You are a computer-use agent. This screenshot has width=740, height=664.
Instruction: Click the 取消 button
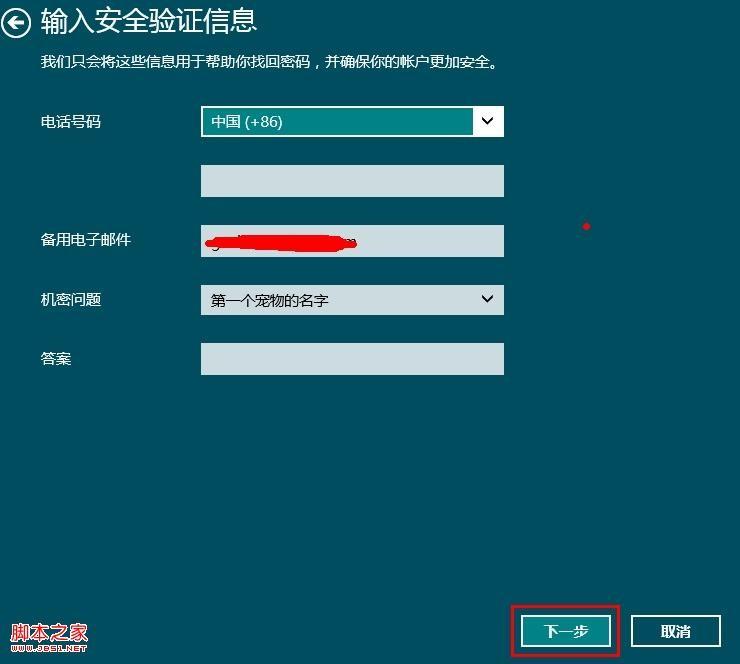[675, 631]
